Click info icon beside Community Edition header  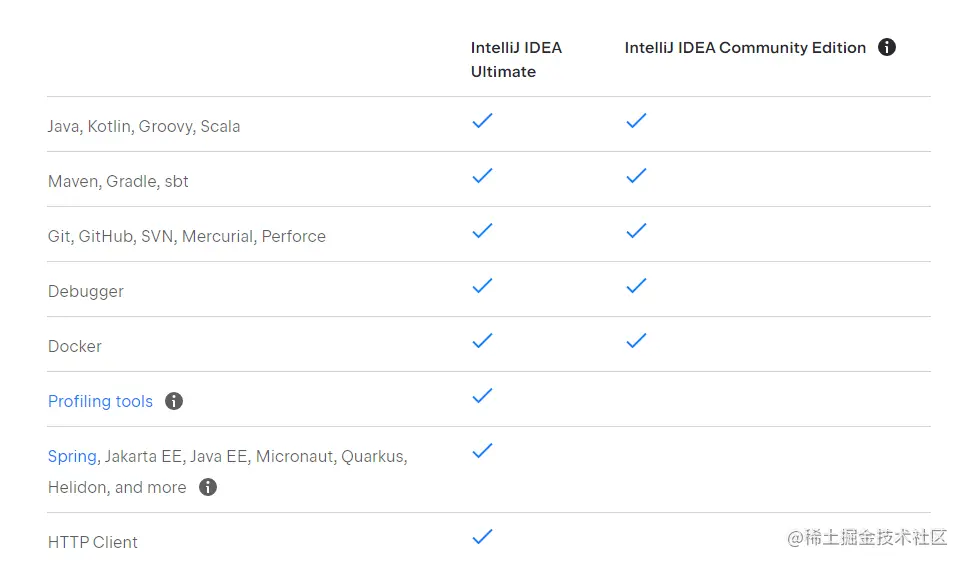click(x=887, y=47)
